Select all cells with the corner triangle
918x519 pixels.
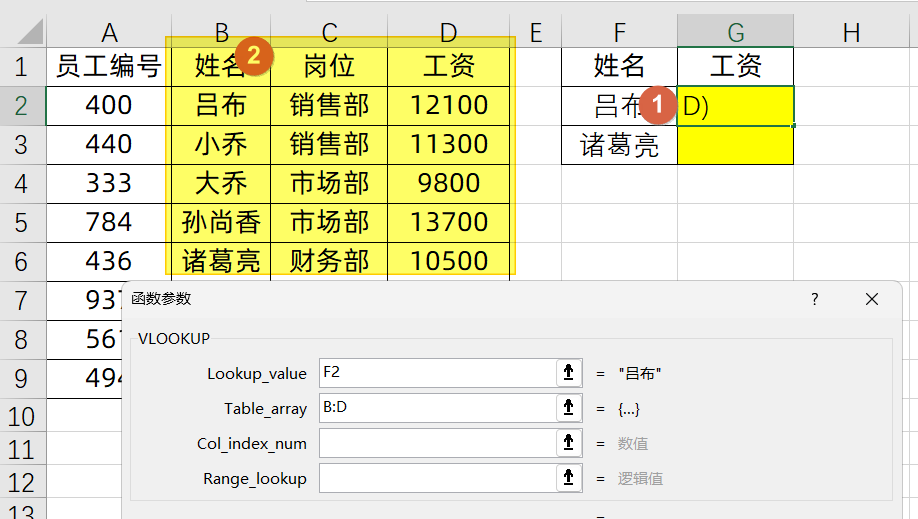pyautogui.click(x=30, y=32)
